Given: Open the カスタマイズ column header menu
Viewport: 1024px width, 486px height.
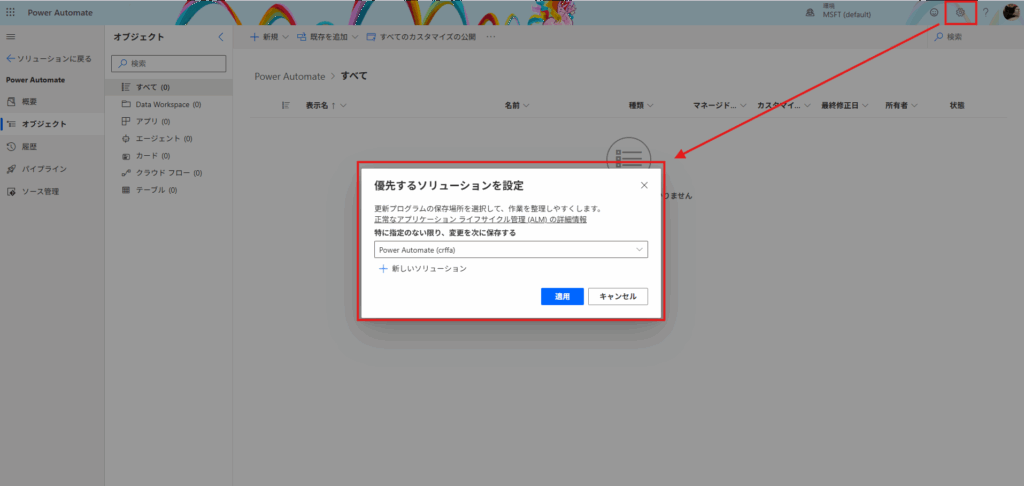Looking at the screenshot, I should tap(784, 105).
